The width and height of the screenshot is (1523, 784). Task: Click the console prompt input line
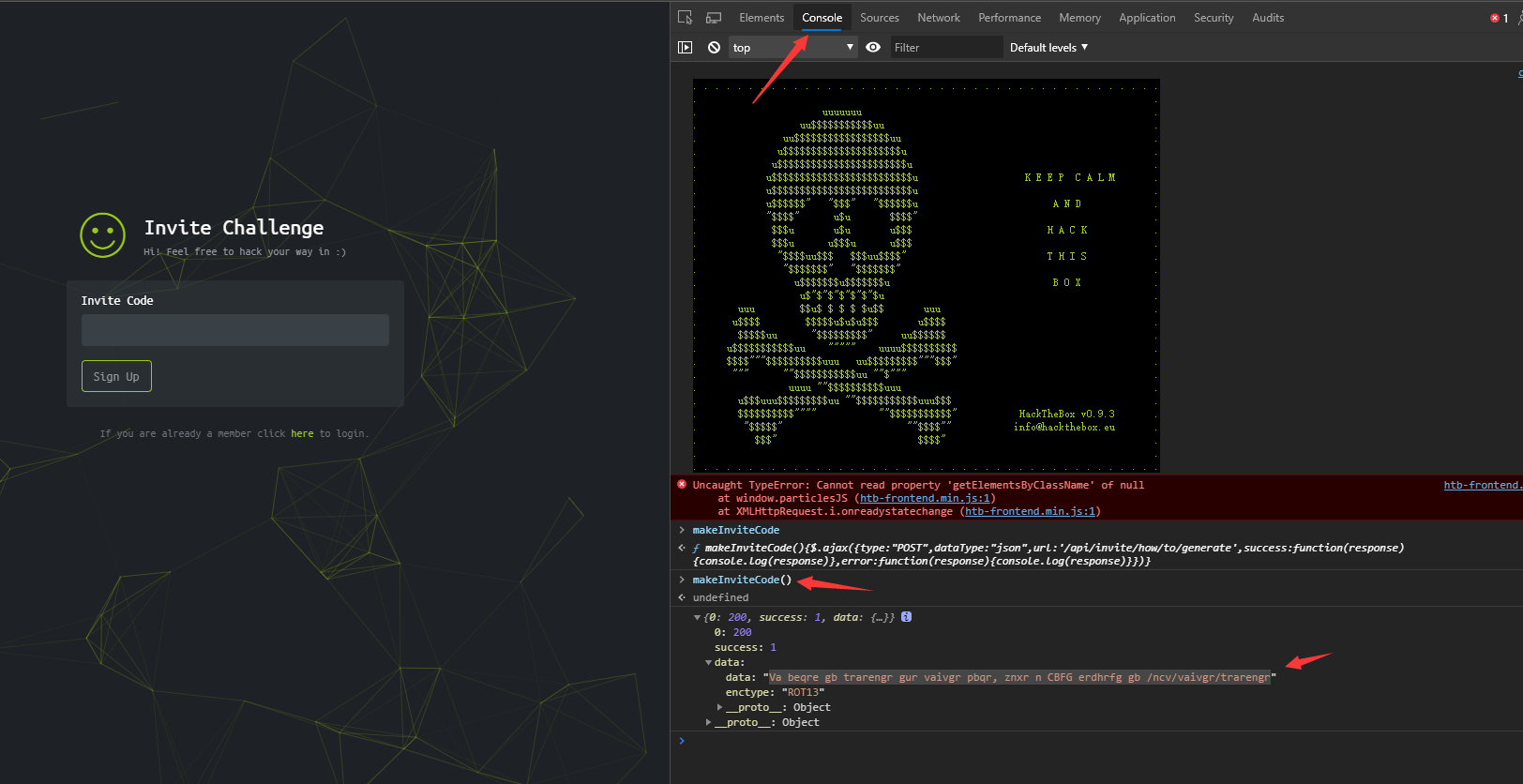coord(1097,741)
